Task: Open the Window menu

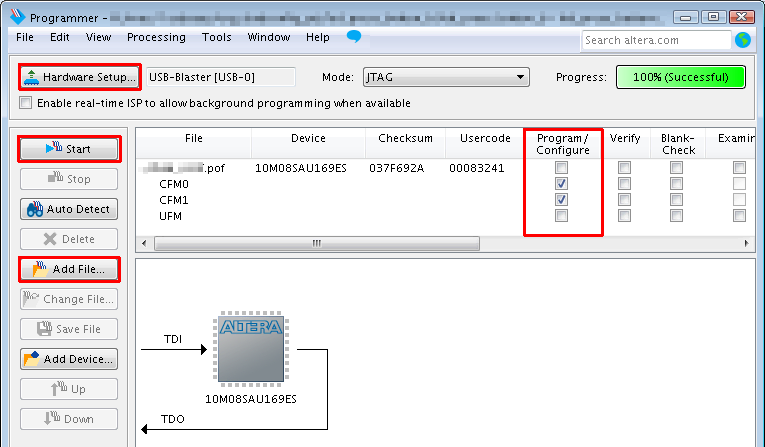Action: pyautogui.click(x=268, y=37)
